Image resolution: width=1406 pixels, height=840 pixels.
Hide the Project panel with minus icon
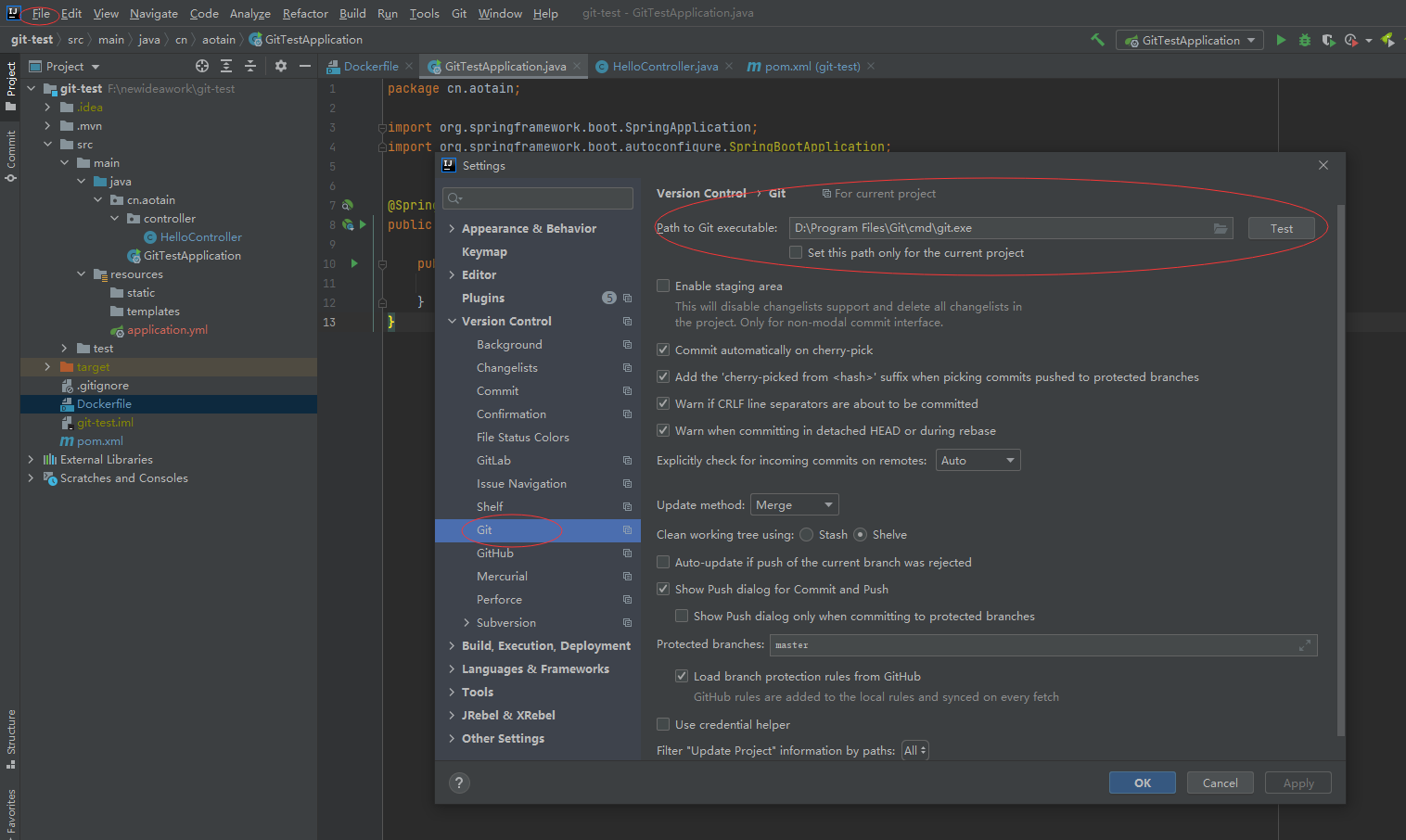click(x=305, y=66)
